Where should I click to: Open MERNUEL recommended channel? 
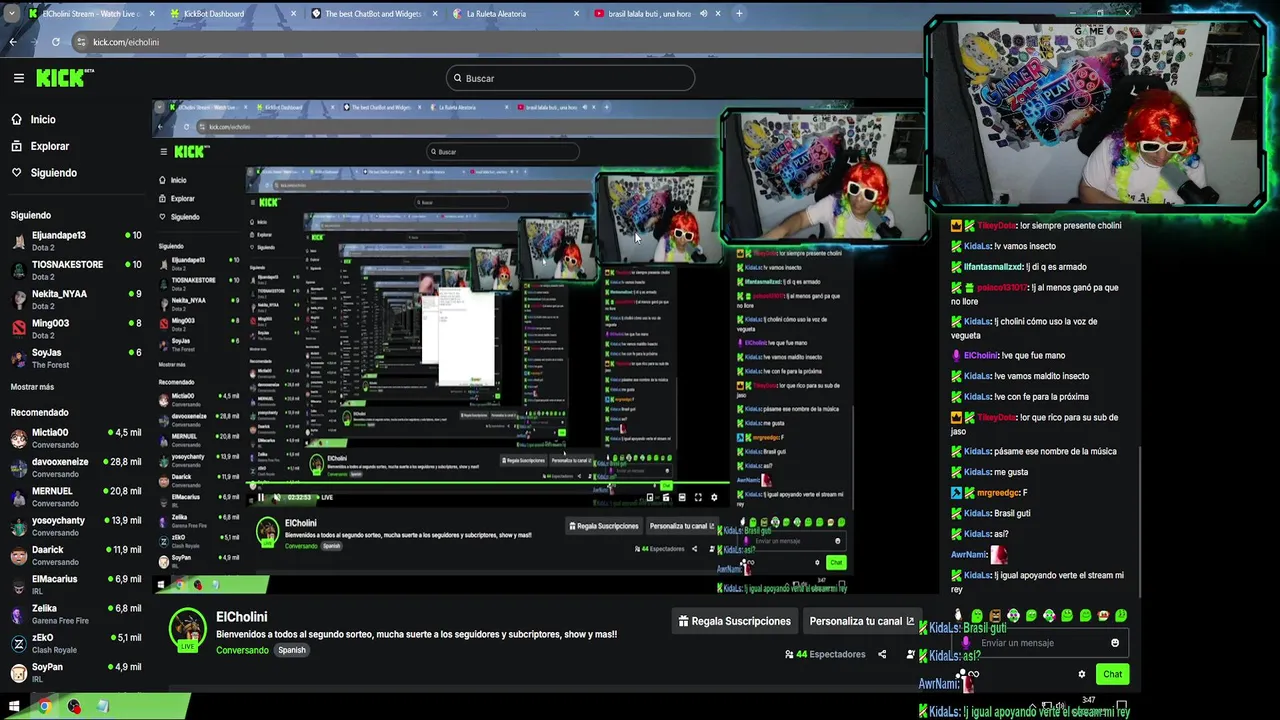(x=76, y=497)
